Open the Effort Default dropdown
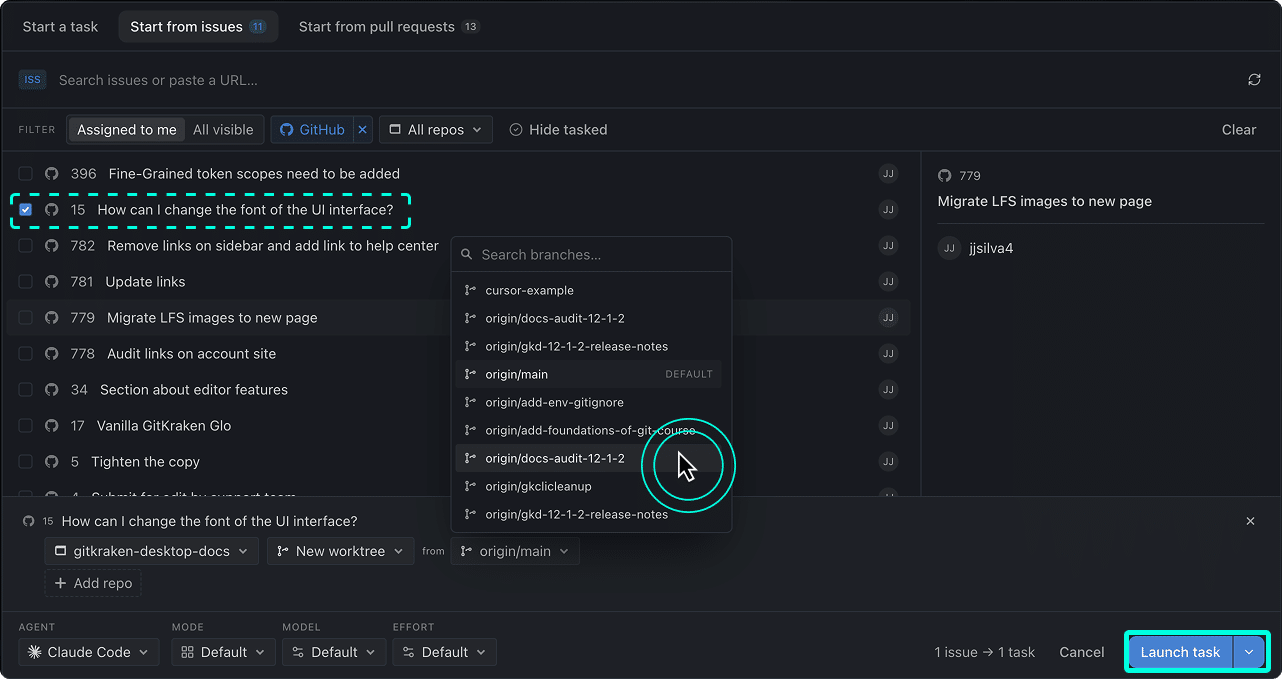Image resolution: width=1282 pixels, height=679 pixels. coord(445,652)
